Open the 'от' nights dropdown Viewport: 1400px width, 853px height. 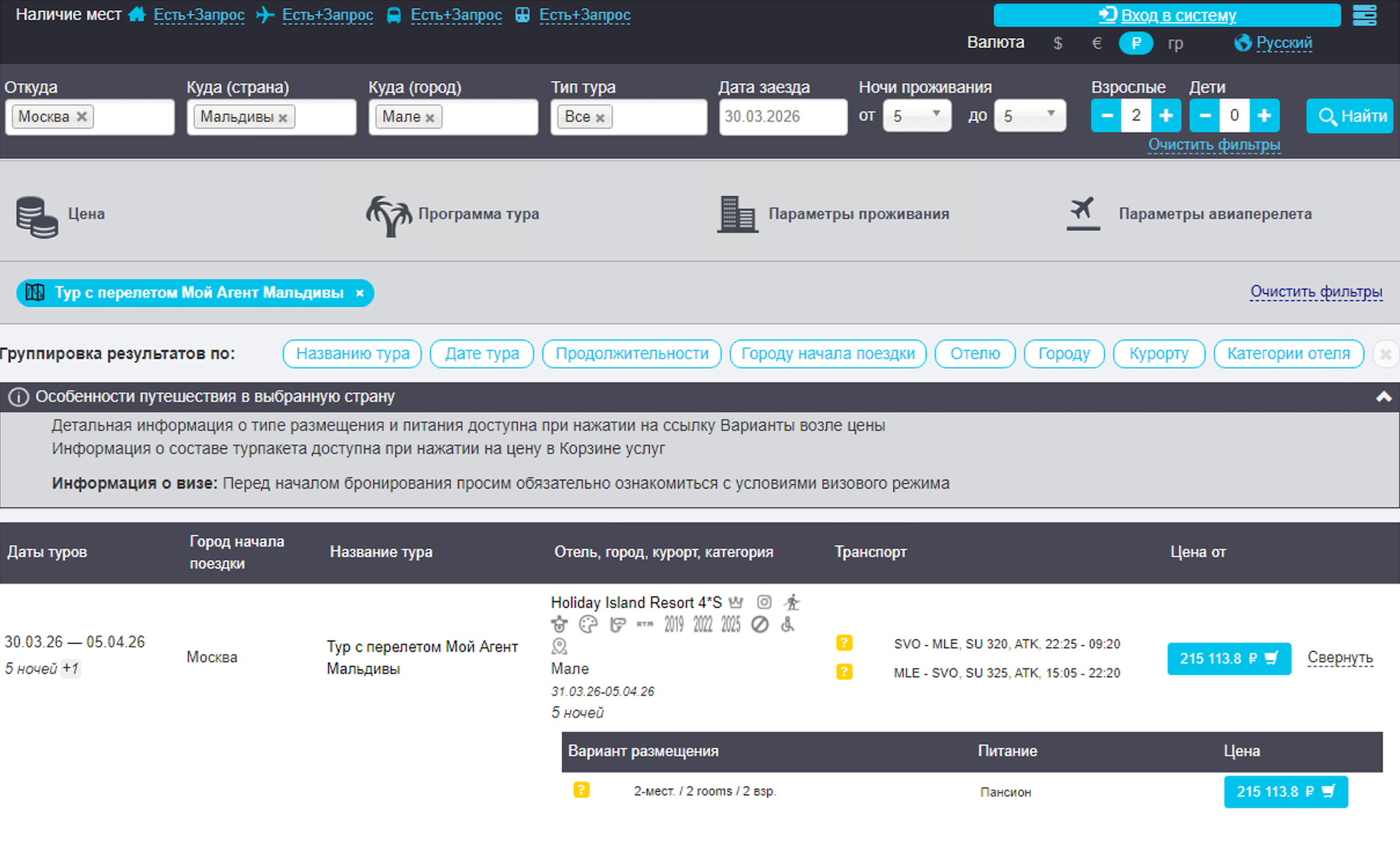click(917, 116)
